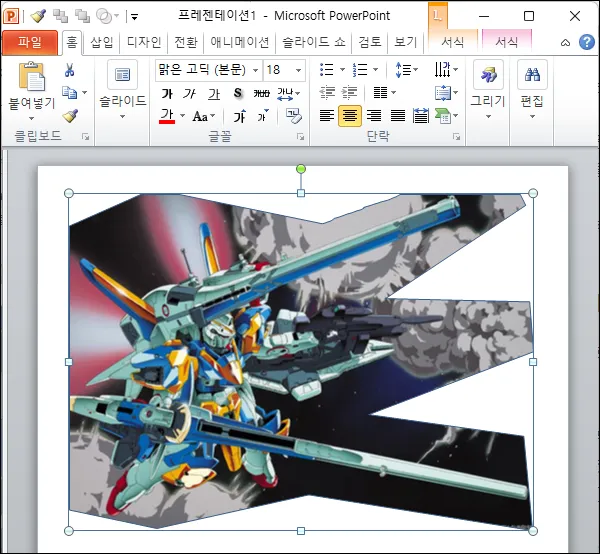
Task: Open font color dropdown arrow
Action: [x=183, y=116]
